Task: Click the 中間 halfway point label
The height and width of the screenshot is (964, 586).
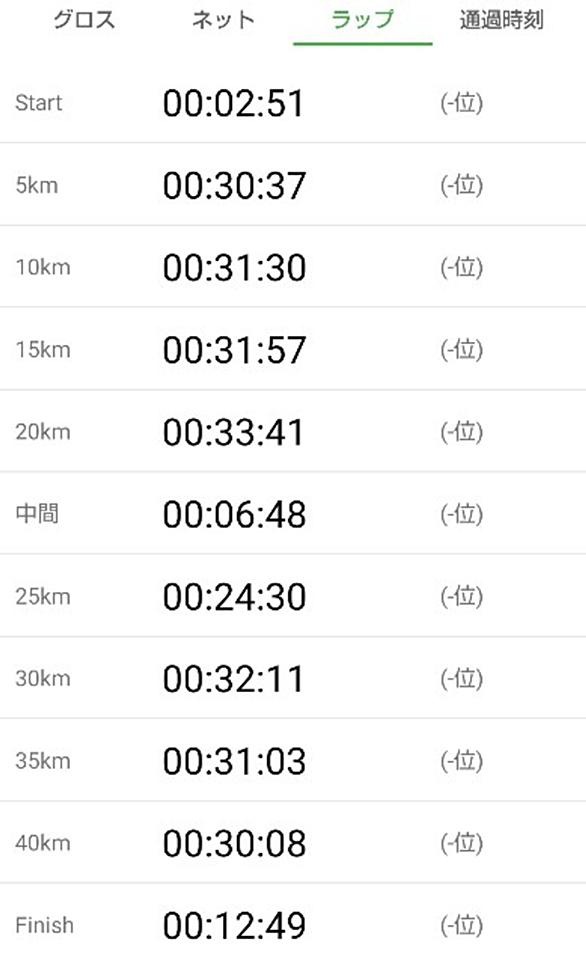Action: point(37,513)
